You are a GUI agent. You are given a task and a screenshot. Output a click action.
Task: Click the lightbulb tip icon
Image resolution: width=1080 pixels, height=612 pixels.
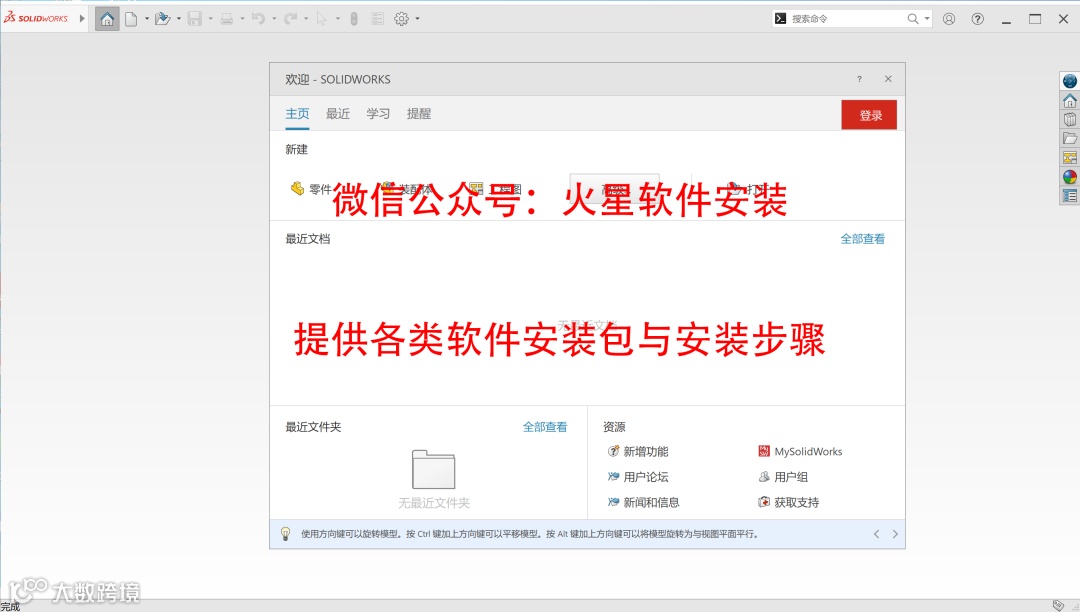point(285,534)
